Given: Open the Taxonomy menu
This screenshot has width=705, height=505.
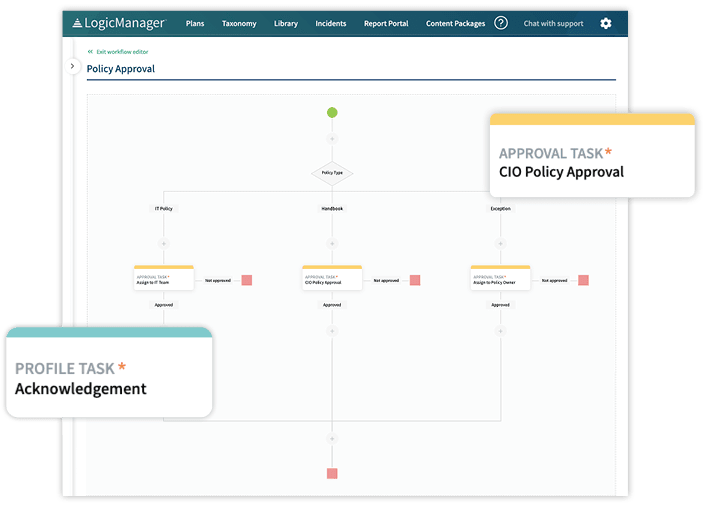Looking at the screenshot, I should point(239,23).
